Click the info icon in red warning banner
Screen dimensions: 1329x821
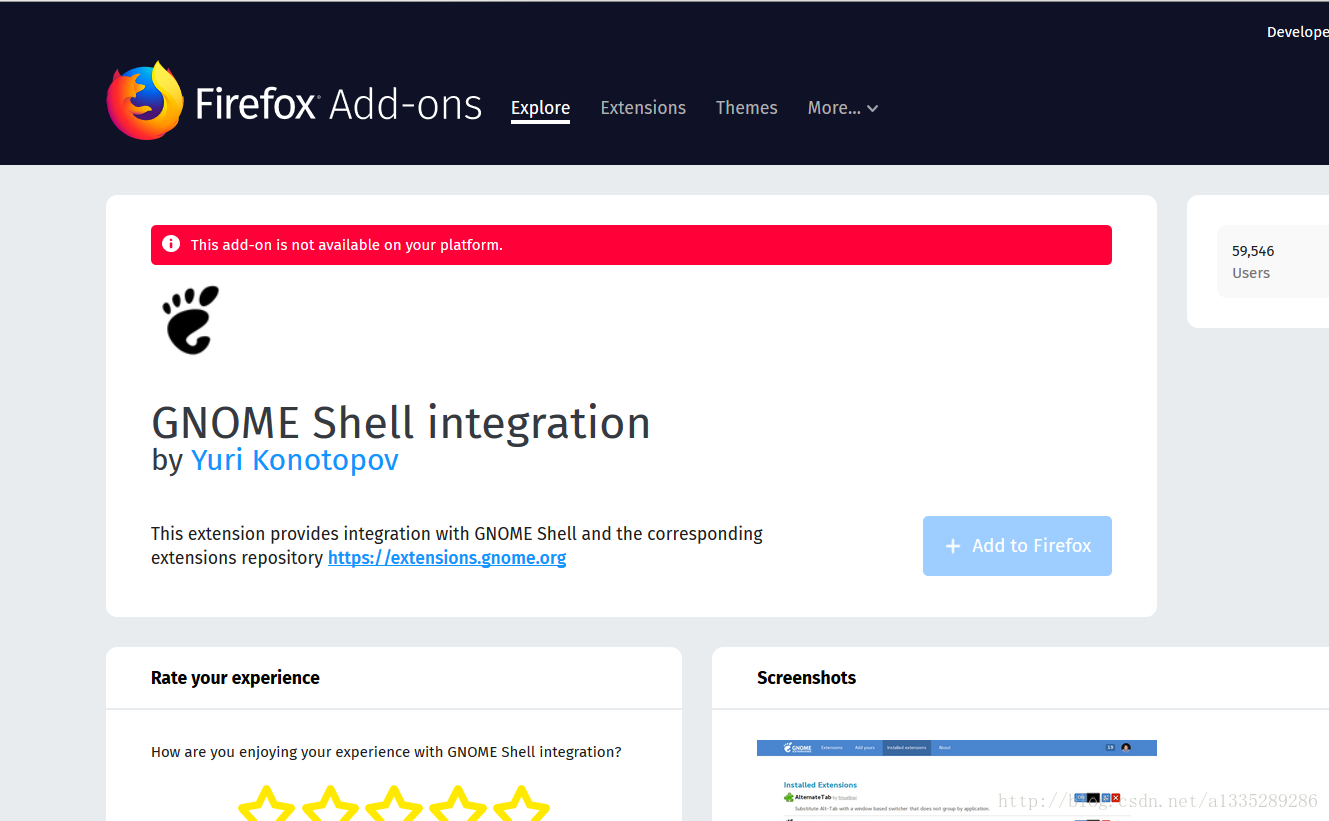(171, 244)
